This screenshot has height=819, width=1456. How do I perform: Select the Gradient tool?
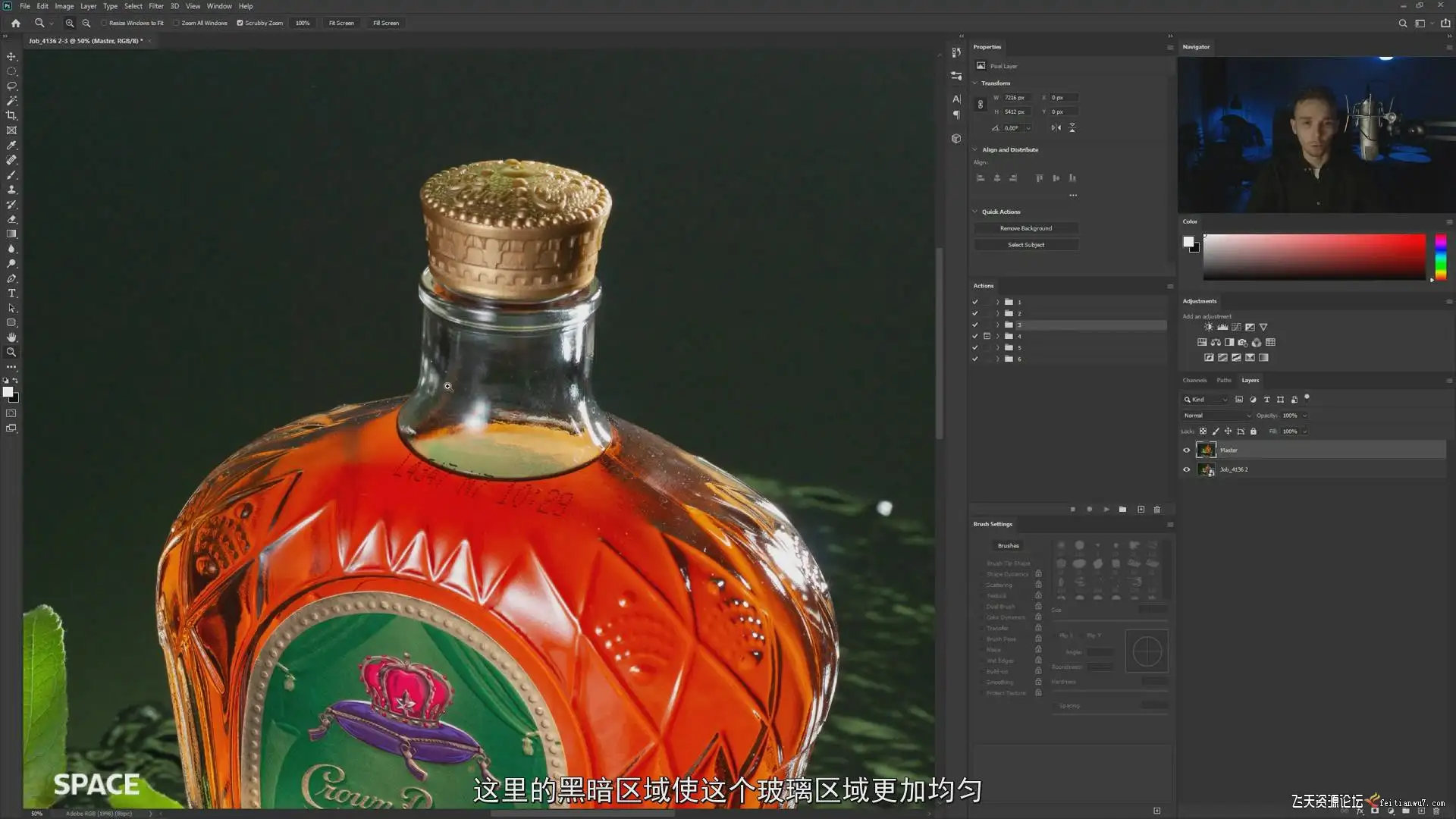(11, 234)
